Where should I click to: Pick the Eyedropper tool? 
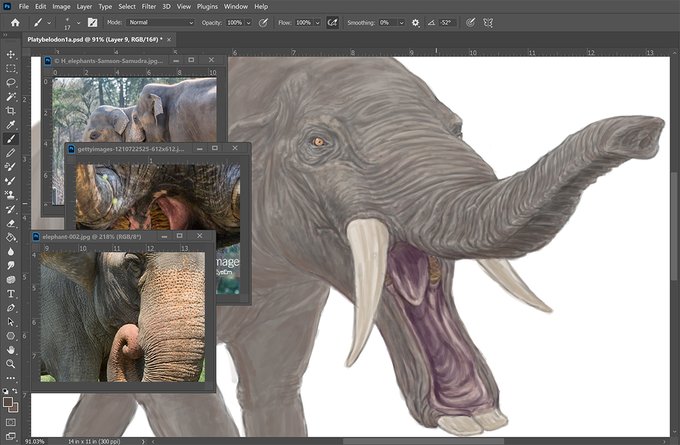point(11,124)
